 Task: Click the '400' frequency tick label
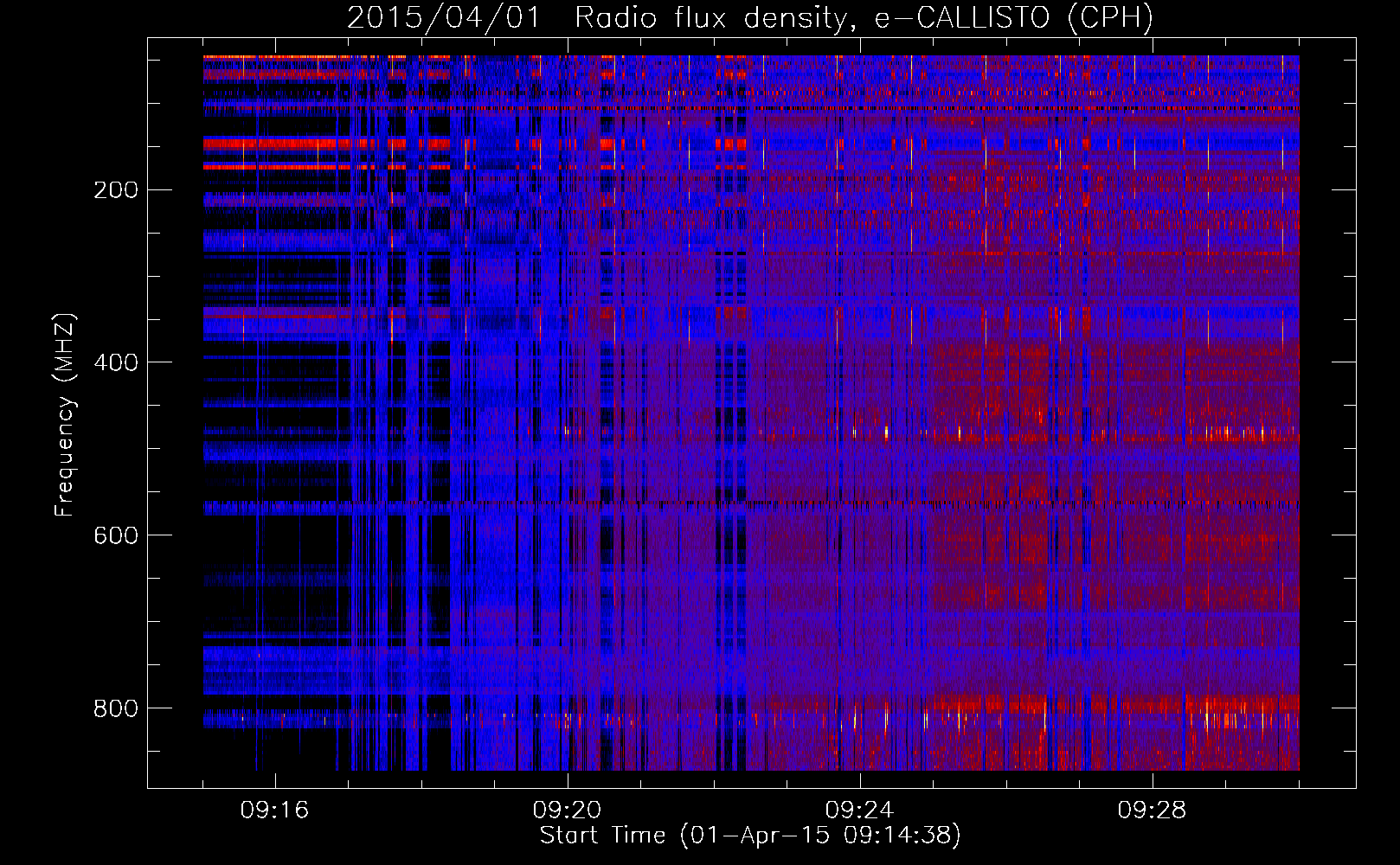pos(116,362)
